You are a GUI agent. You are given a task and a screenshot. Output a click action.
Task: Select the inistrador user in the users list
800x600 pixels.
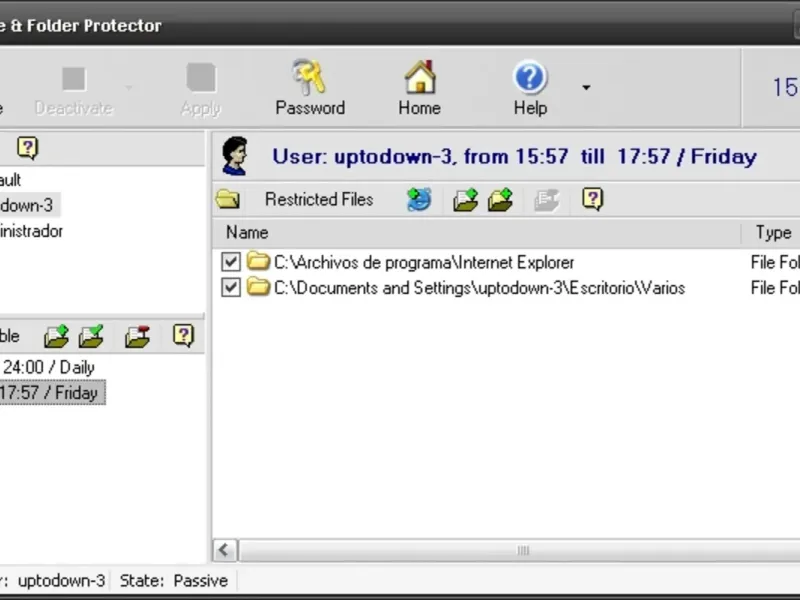[x=32, y=231]
